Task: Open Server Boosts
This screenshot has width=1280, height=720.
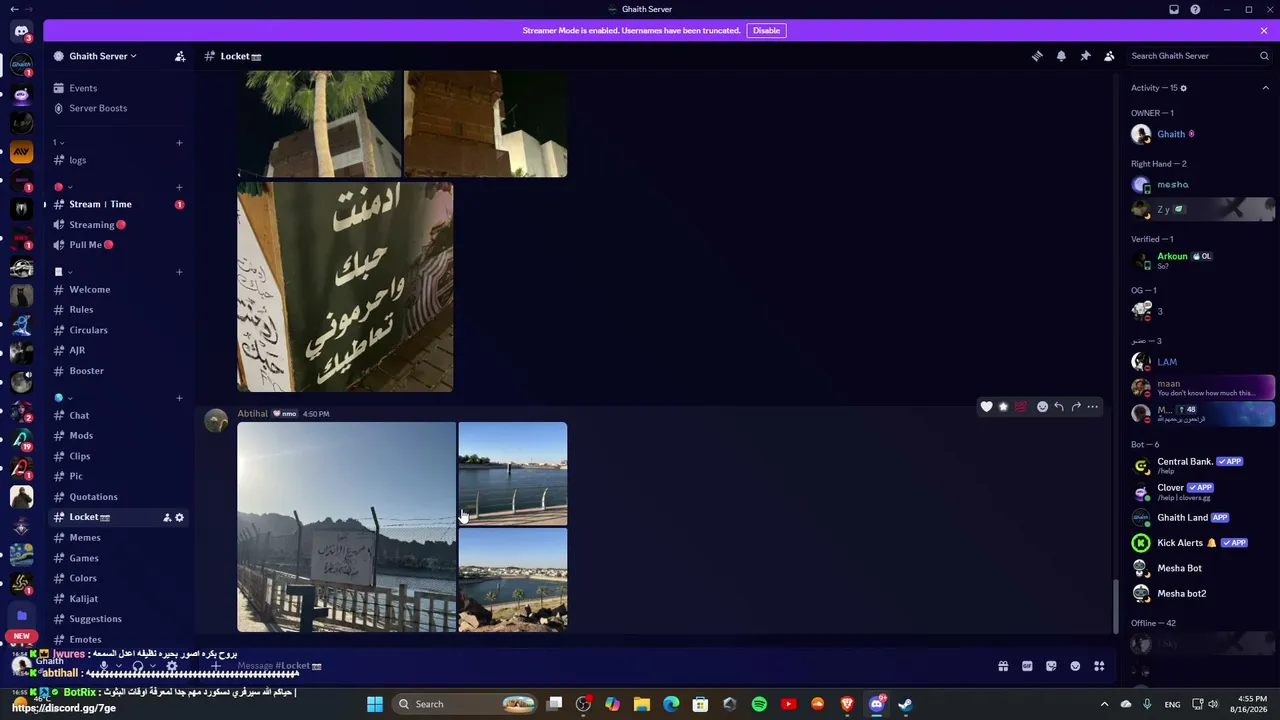Action: tap(98, 108)
